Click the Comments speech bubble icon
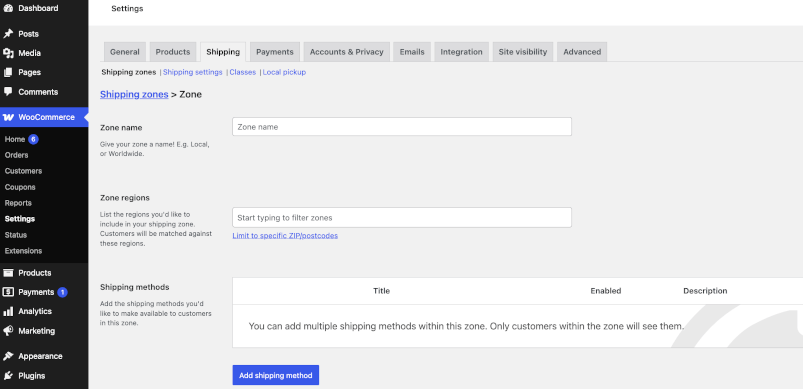The height and width of the screenshot is (389, 803). point(8,92)
